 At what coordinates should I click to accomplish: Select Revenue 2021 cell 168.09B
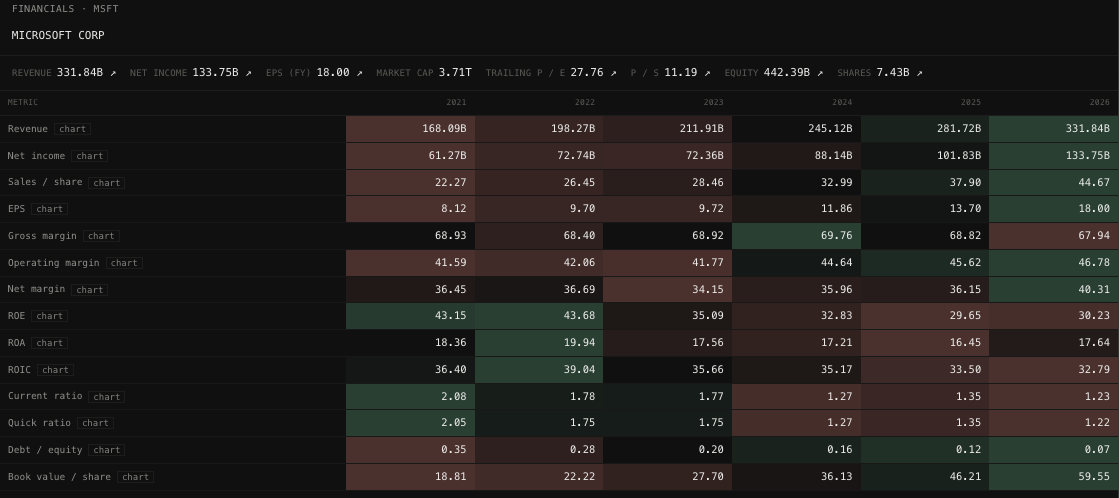coord(410,129)
